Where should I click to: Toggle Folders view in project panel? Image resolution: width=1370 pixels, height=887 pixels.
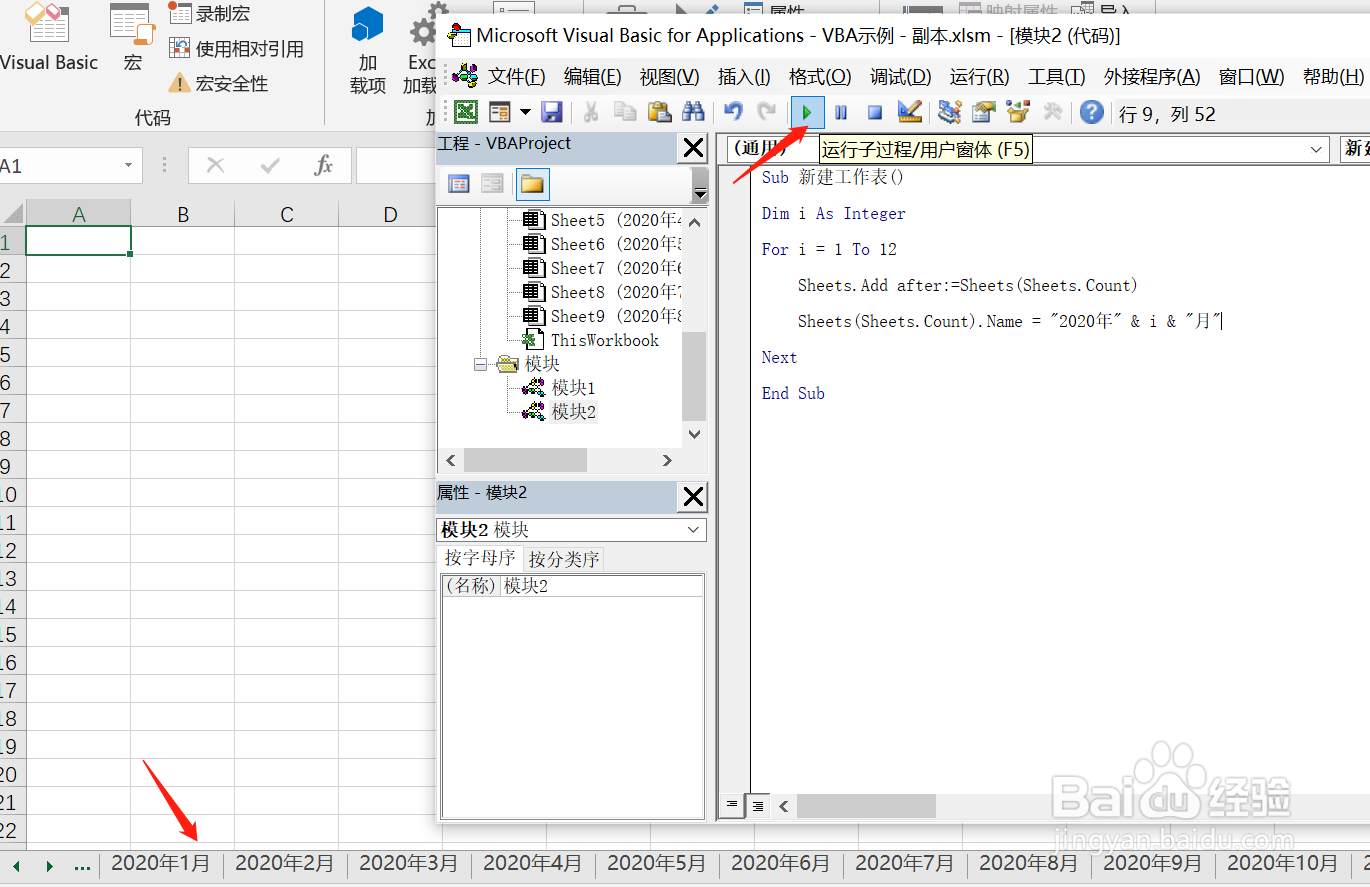coord(532,184)
